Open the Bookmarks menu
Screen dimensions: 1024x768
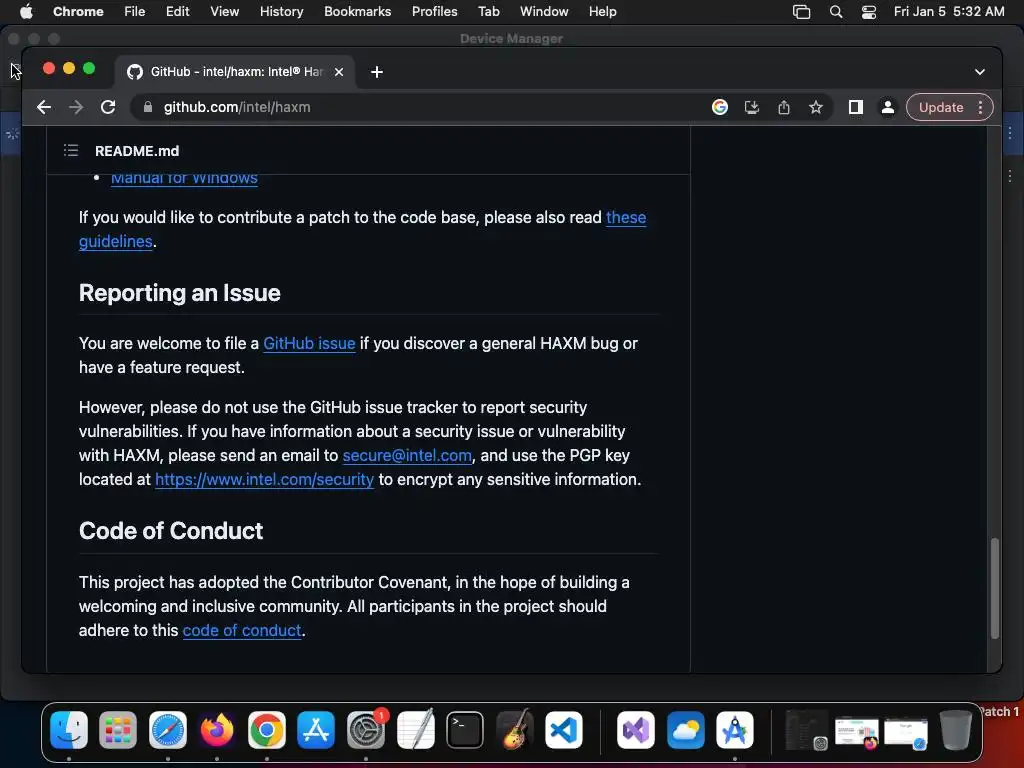(x=357, y=12)
